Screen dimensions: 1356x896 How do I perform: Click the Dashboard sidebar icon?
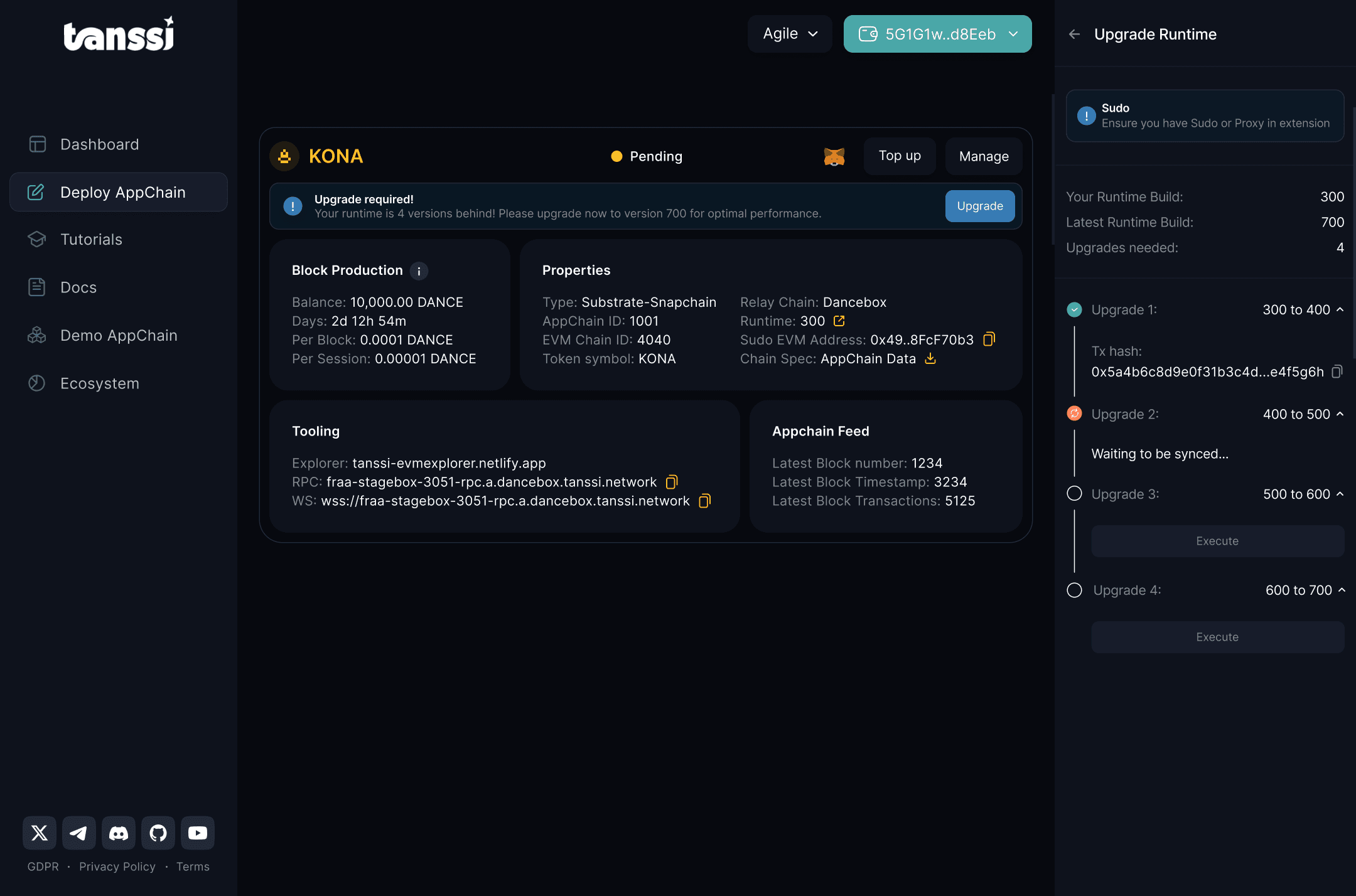pos(37,144)
